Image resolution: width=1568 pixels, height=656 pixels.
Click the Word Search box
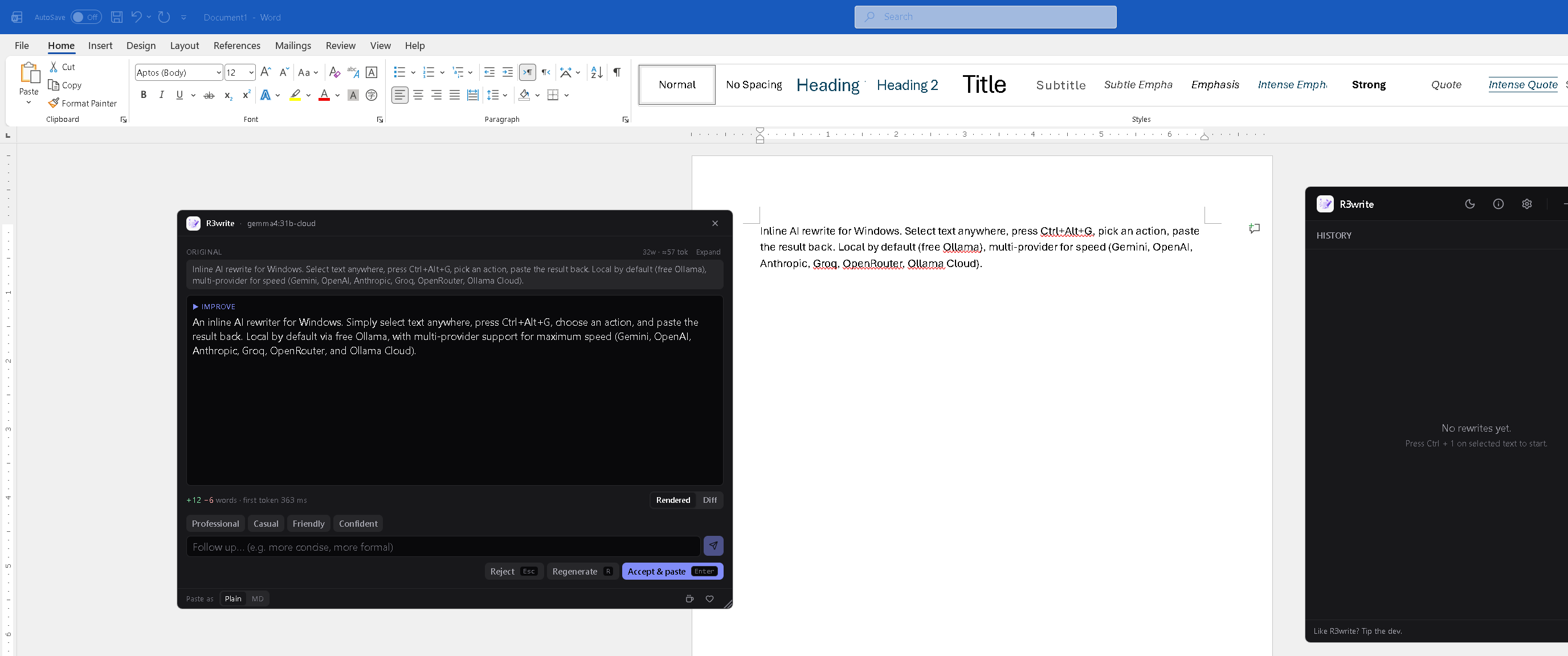click(985, 17)
